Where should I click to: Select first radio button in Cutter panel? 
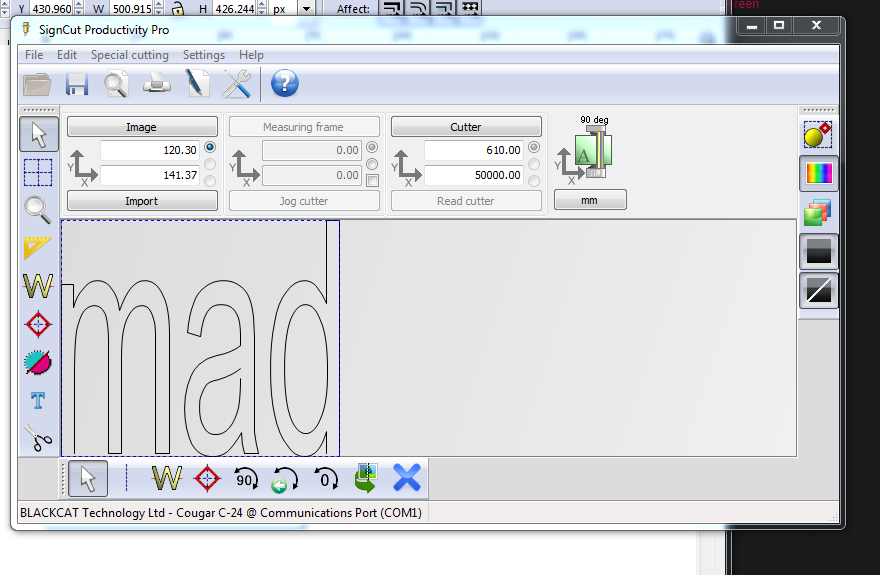click(534, 147)
